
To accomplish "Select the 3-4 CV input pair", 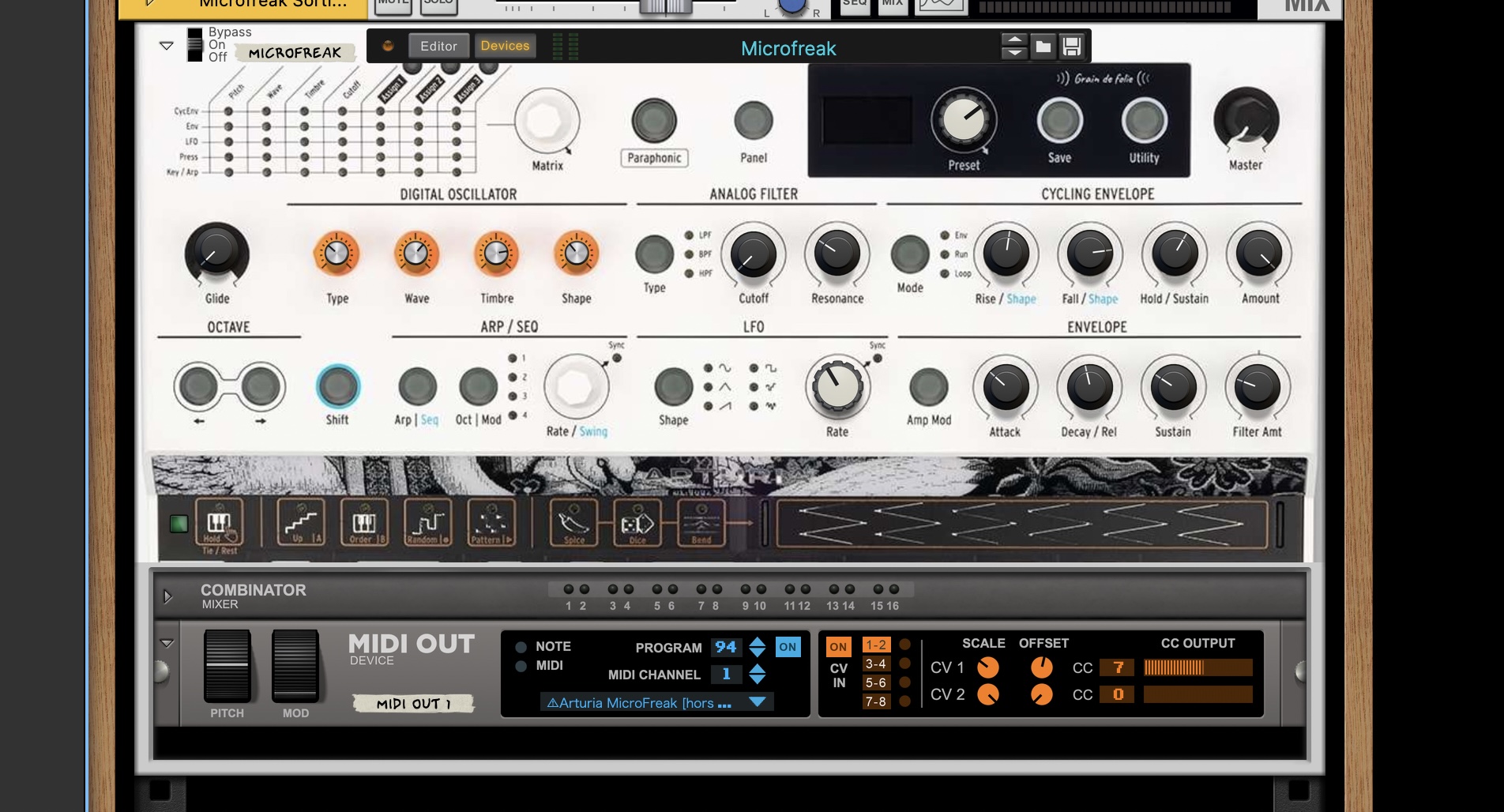I will [x=876, y=664].
